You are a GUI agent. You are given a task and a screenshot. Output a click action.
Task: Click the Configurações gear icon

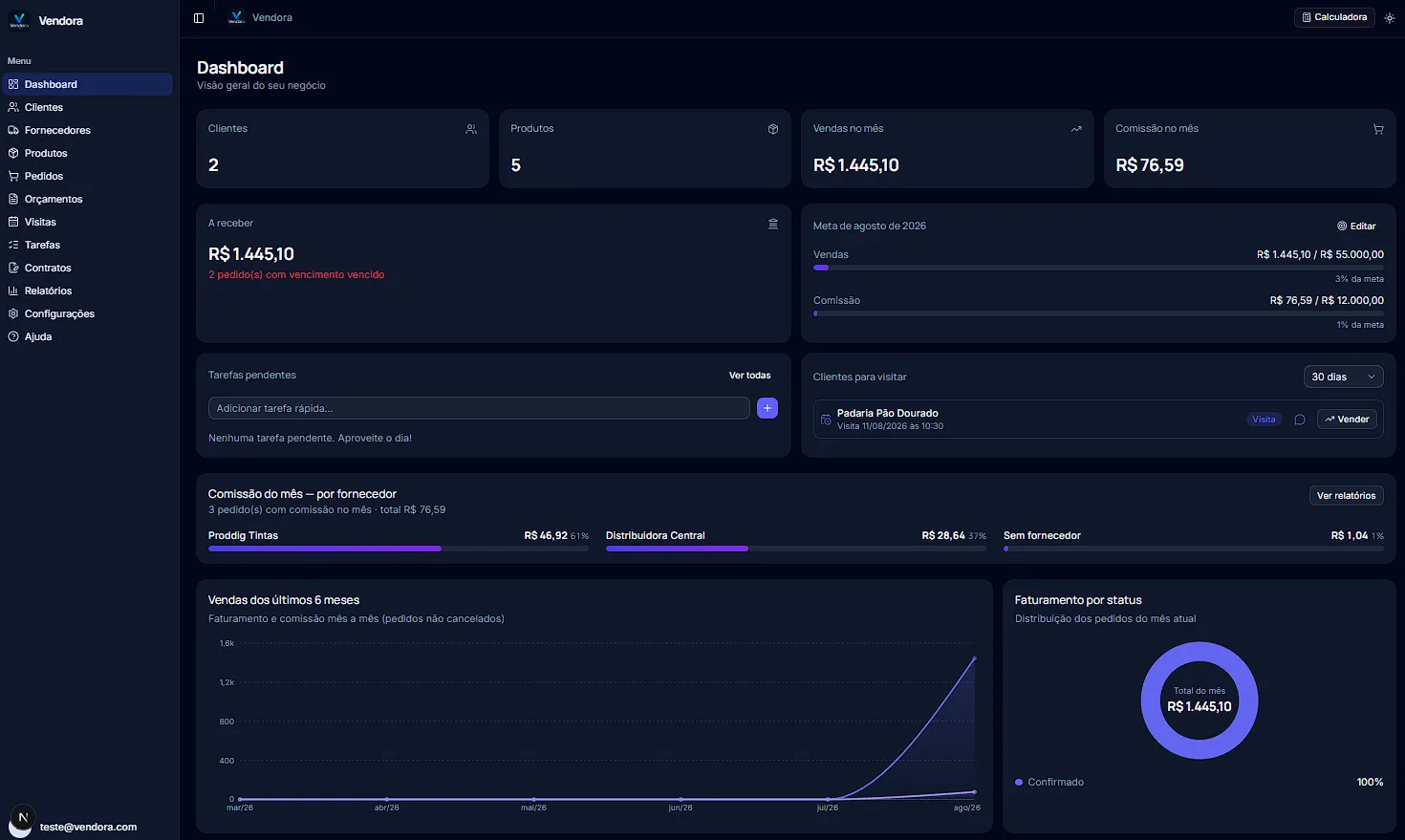(x=13, y=313)
